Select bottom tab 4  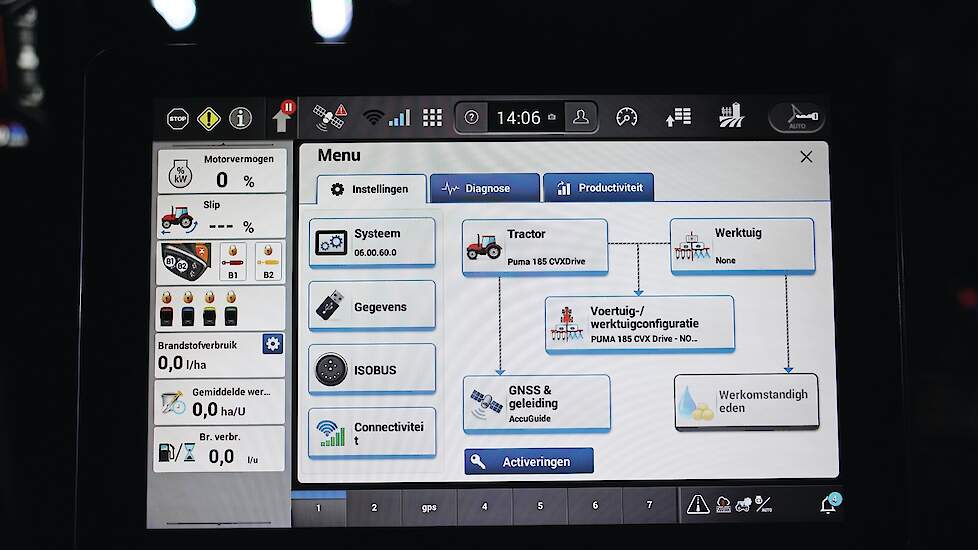pyautogui.click(x=485, y=506)
